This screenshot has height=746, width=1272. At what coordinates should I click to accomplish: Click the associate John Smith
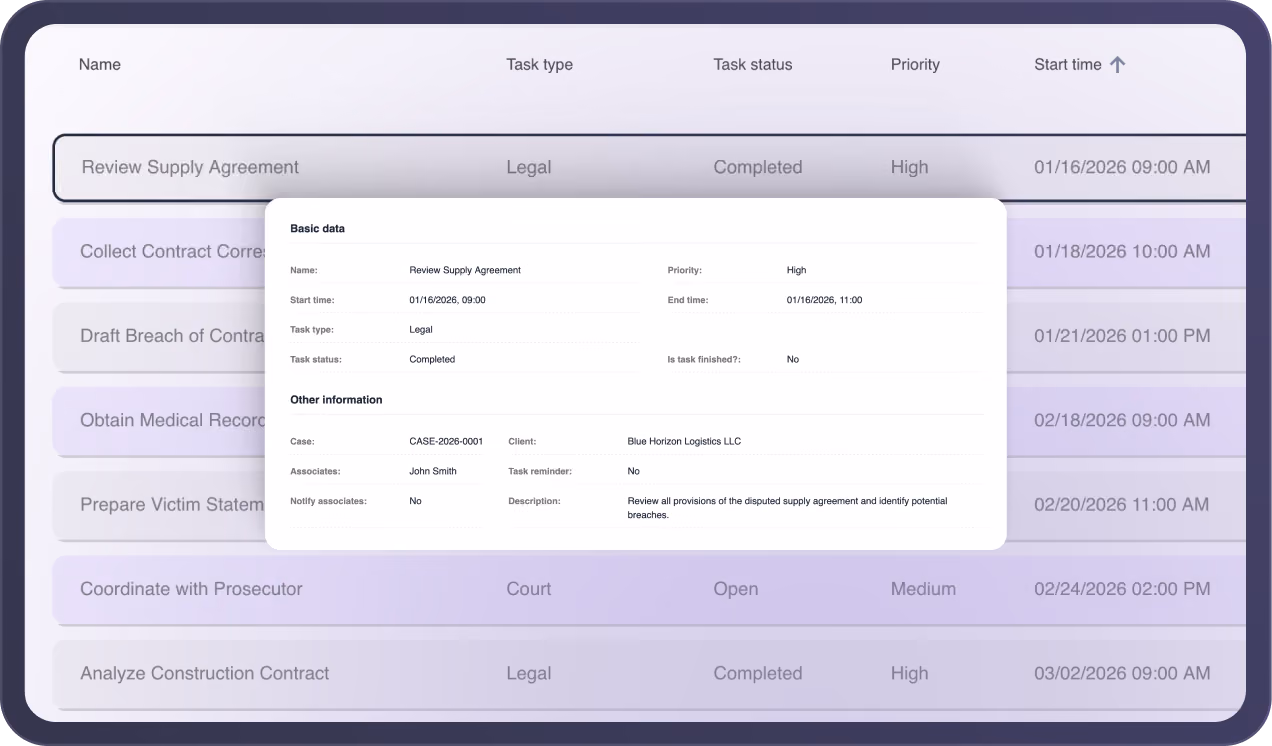[433, 471]
